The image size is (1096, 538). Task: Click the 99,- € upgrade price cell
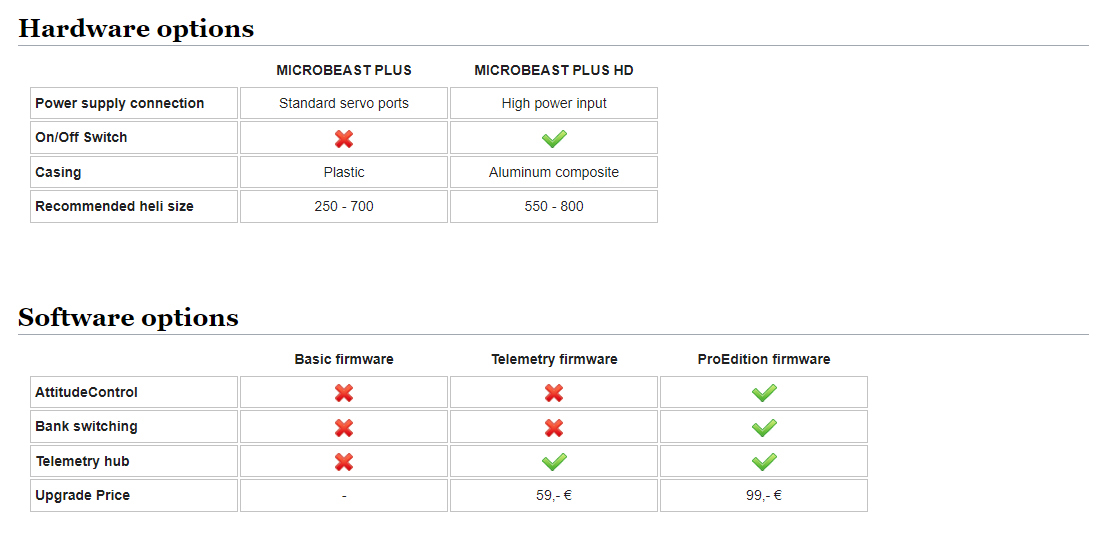pyautogui.click(x=764, y=495)
